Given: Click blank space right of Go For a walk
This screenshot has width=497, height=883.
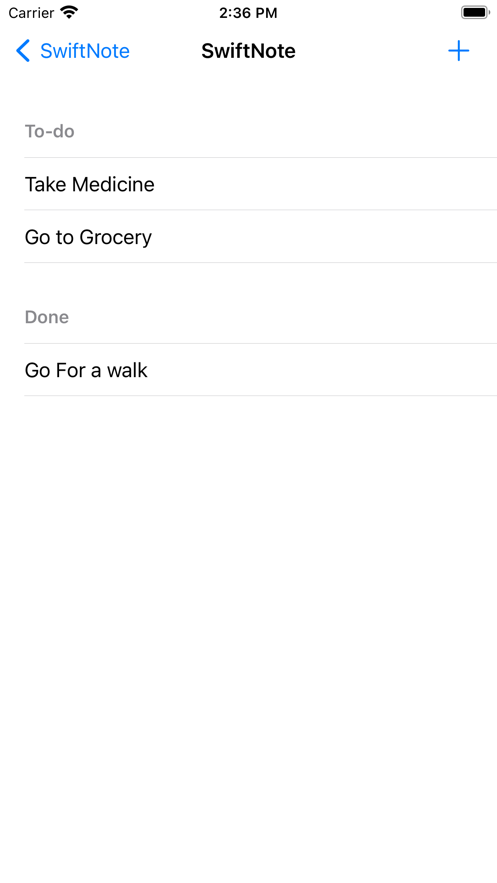Looking at the screenshot, I should click(322, 370).
